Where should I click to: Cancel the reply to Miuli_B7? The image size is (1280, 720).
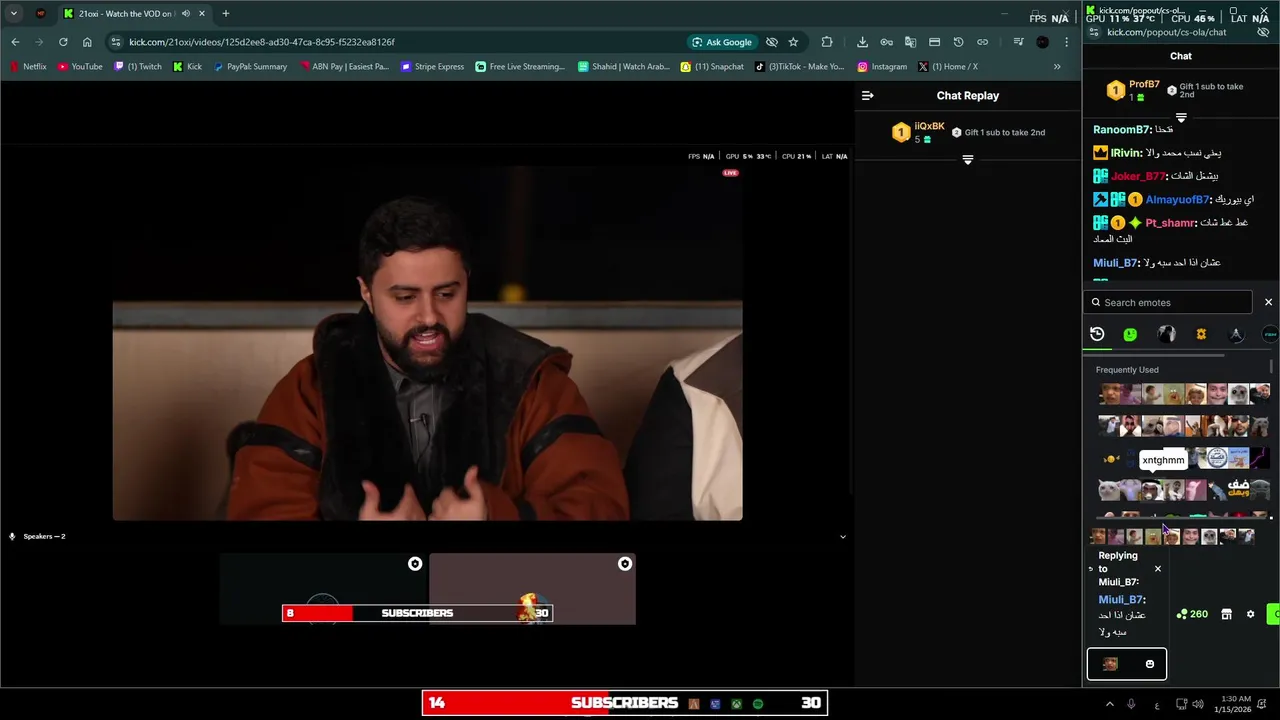(1158, 569)
